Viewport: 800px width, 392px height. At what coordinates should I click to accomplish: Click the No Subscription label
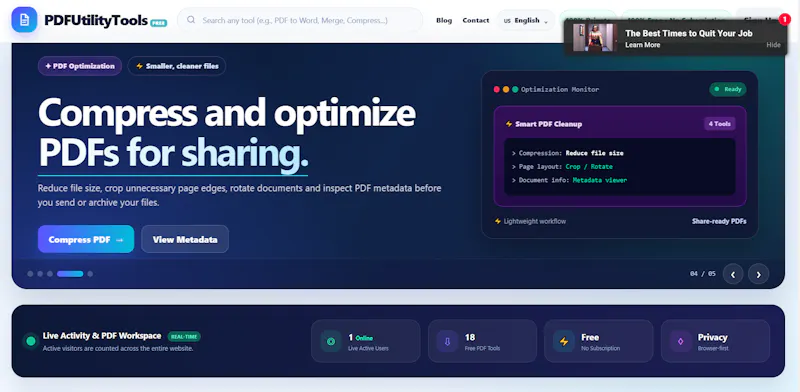click(601, 348)
